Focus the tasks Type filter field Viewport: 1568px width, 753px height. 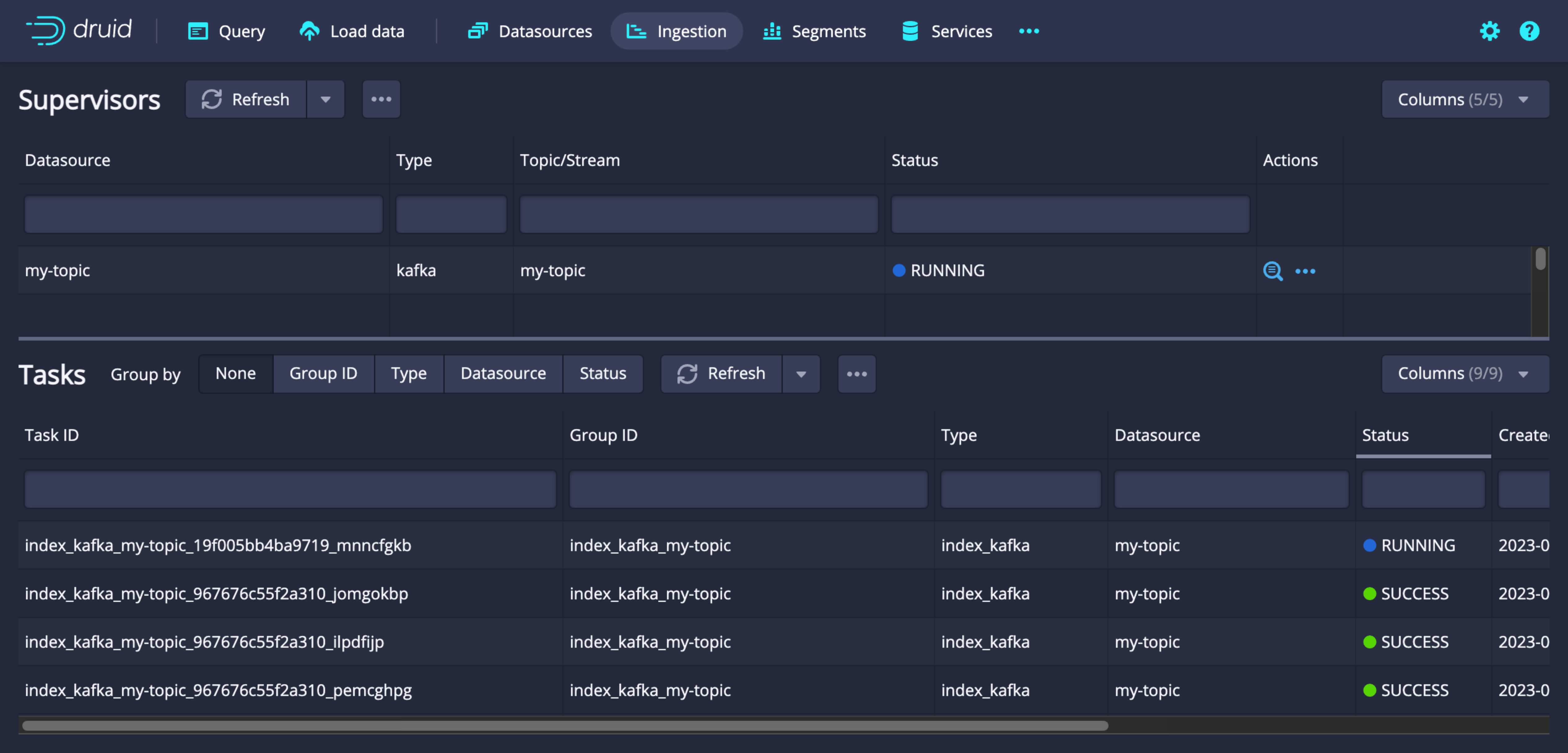tap(1021, 489)
